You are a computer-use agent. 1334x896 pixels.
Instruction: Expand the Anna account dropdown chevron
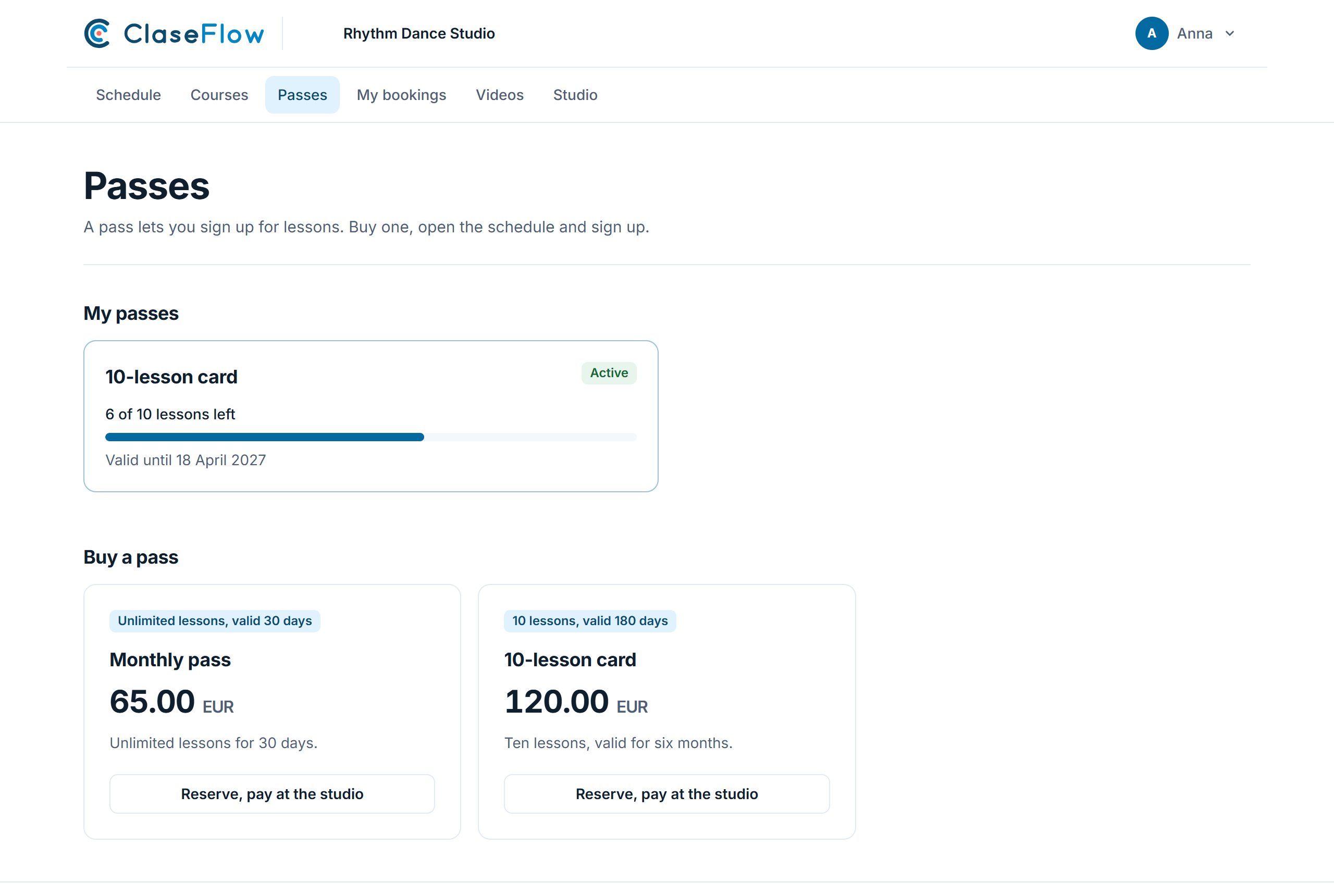pos(1229,34)
